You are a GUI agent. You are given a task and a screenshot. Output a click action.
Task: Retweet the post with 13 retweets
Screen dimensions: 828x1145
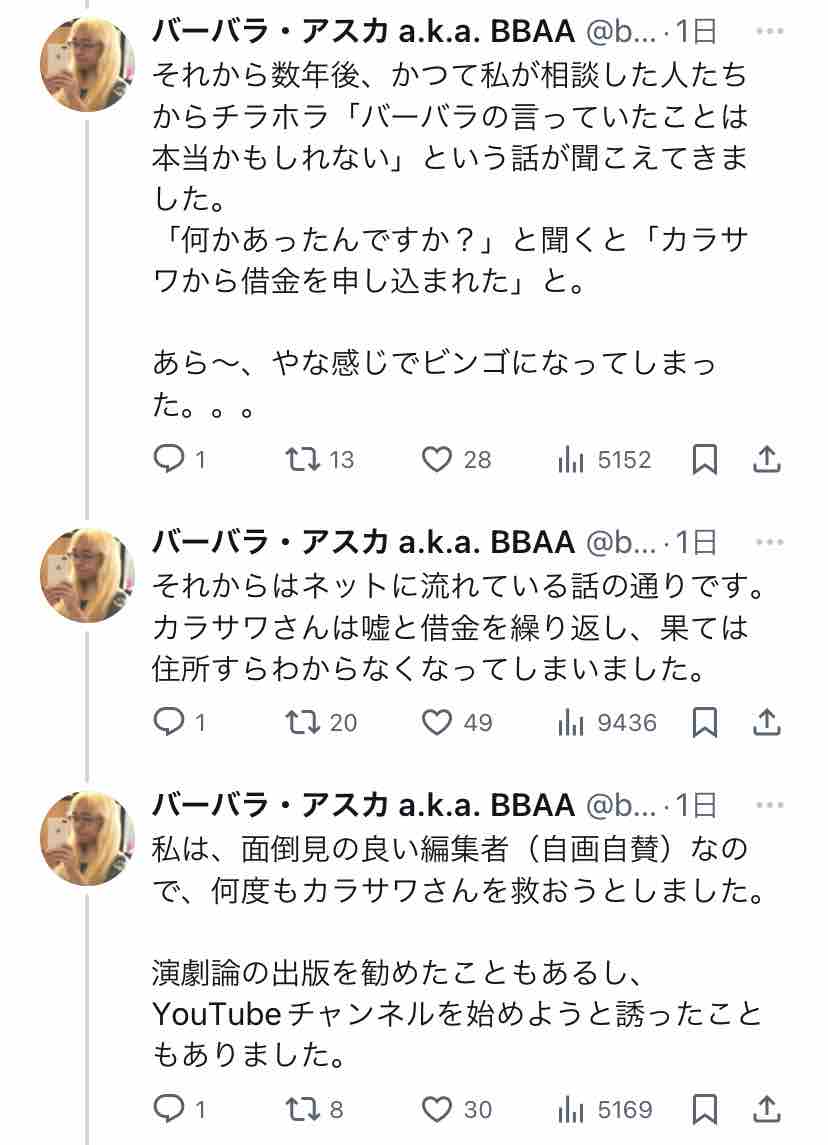[298, 459]
